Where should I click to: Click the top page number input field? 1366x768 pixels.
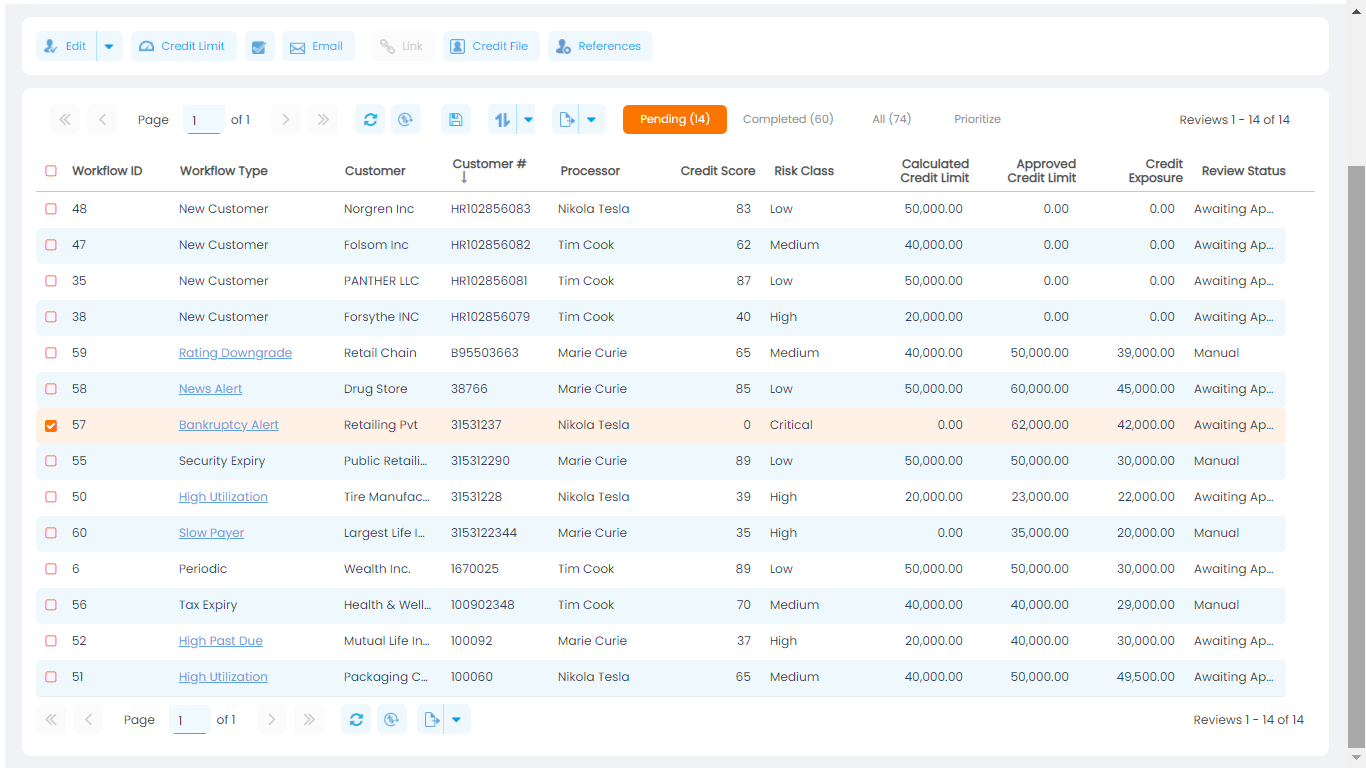pyautogui.click(x=203, y=120)
